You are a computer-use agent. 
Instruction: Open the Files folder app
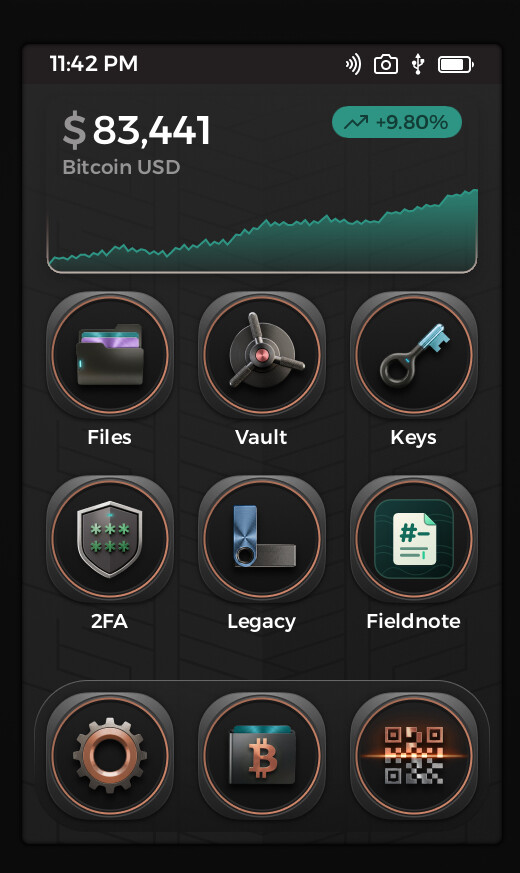(110, 355)
